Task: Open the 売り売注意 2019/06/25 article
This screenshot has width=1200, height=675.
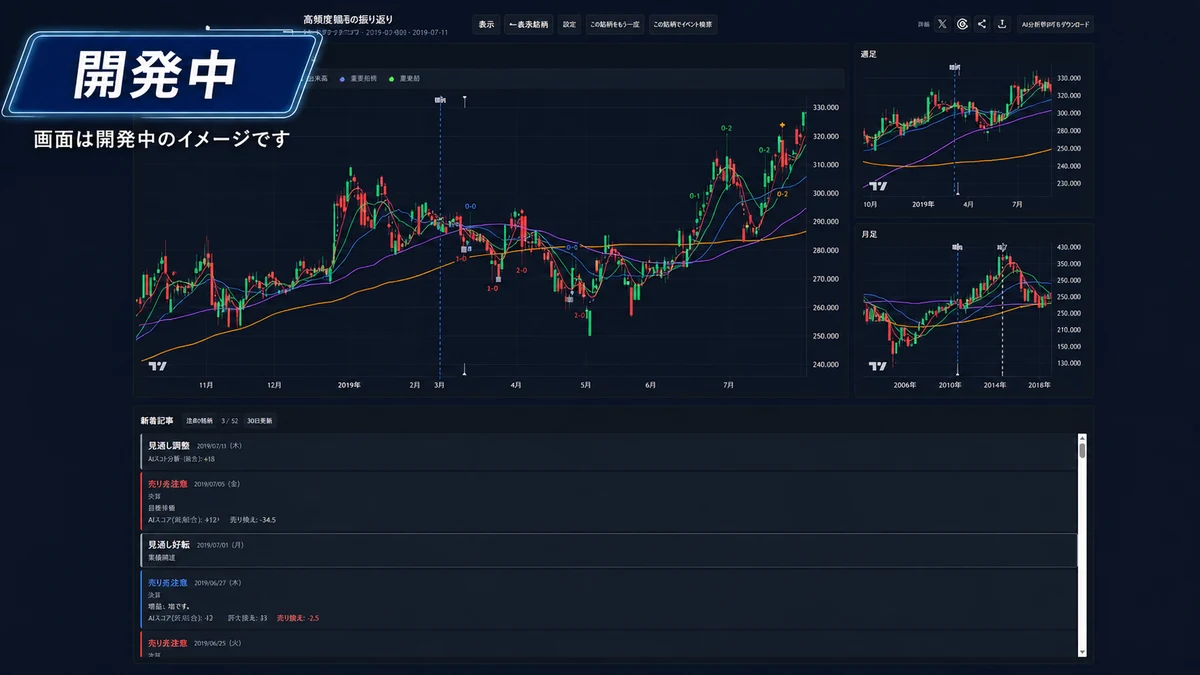Action: pyautogui.click(x=609, y=644)
